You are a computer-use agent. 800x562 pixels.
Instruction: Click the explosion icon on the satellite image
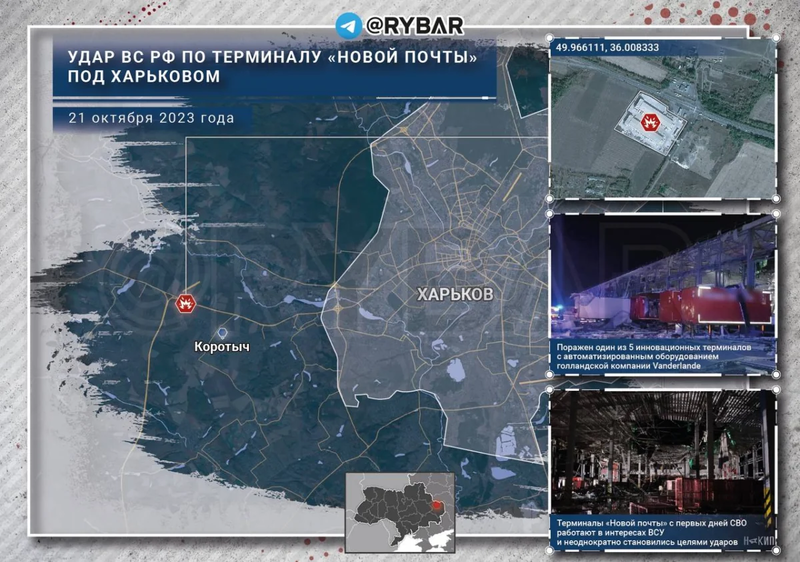point(649,122)
